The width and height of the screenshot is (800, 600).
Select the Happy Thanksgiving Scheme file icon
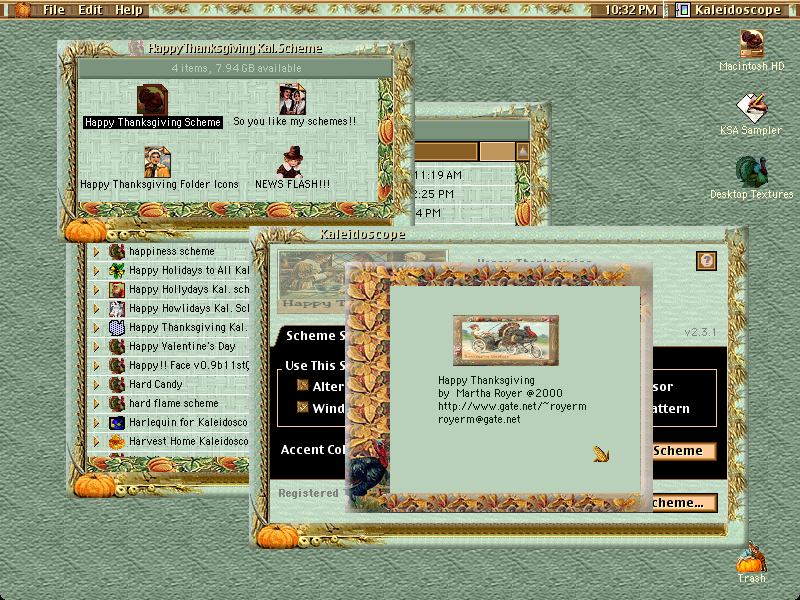[x=152, y=99]
